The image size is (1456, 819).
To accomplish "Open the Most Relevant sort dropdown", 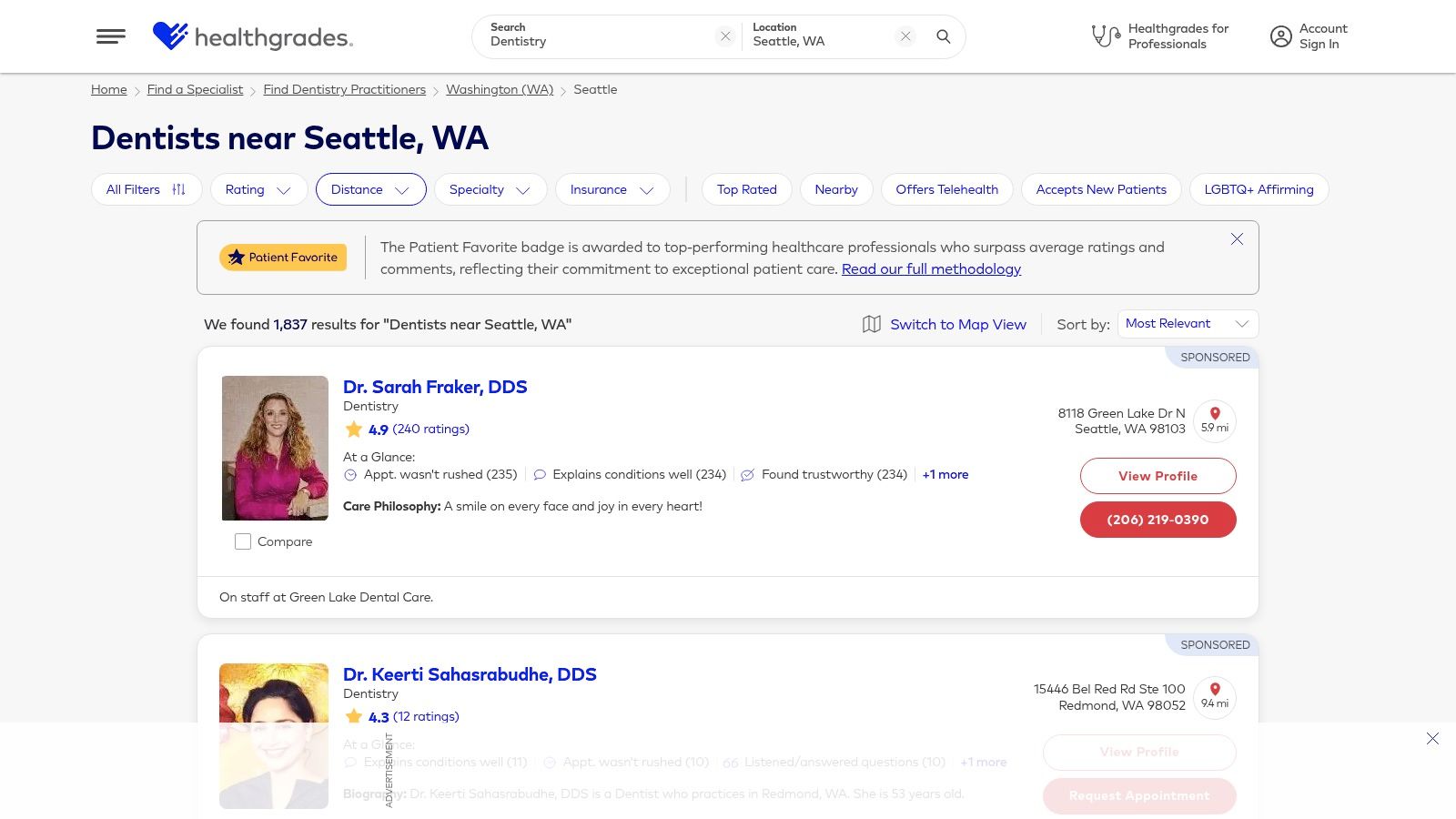I will point(1187,323).
